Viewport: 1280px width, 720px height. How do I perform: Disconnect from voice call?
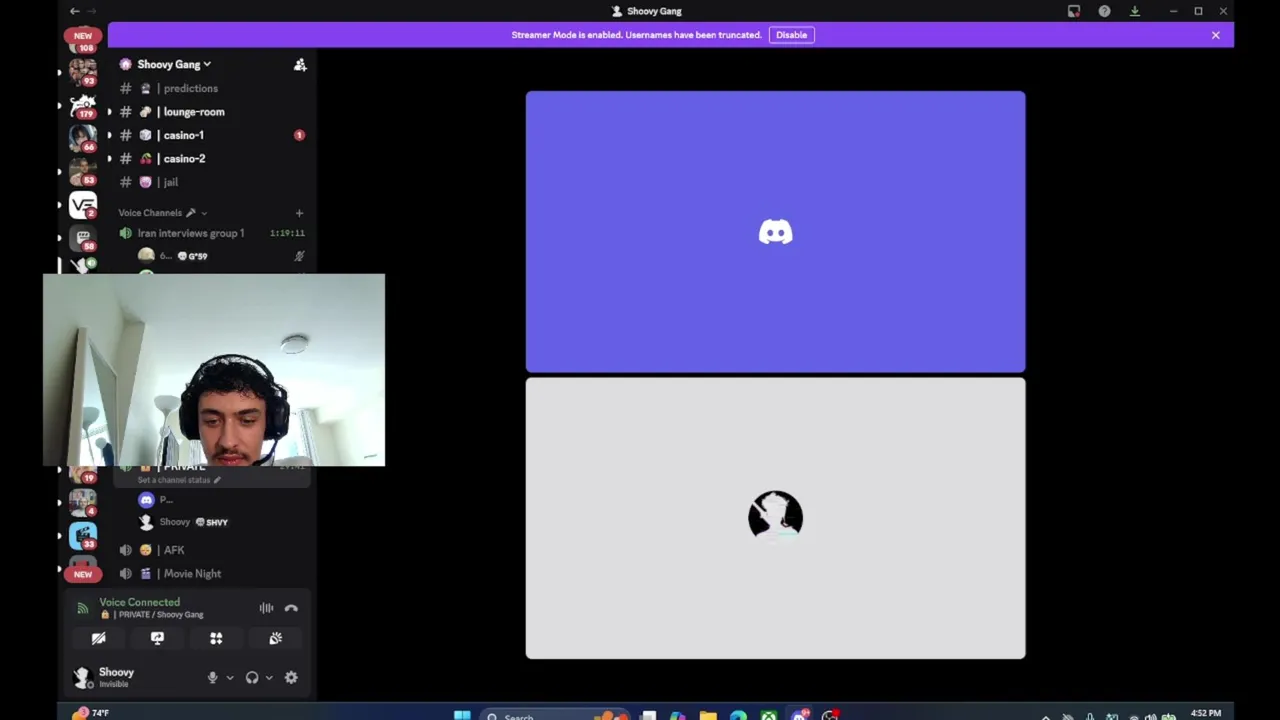click(x=291, y=608)
